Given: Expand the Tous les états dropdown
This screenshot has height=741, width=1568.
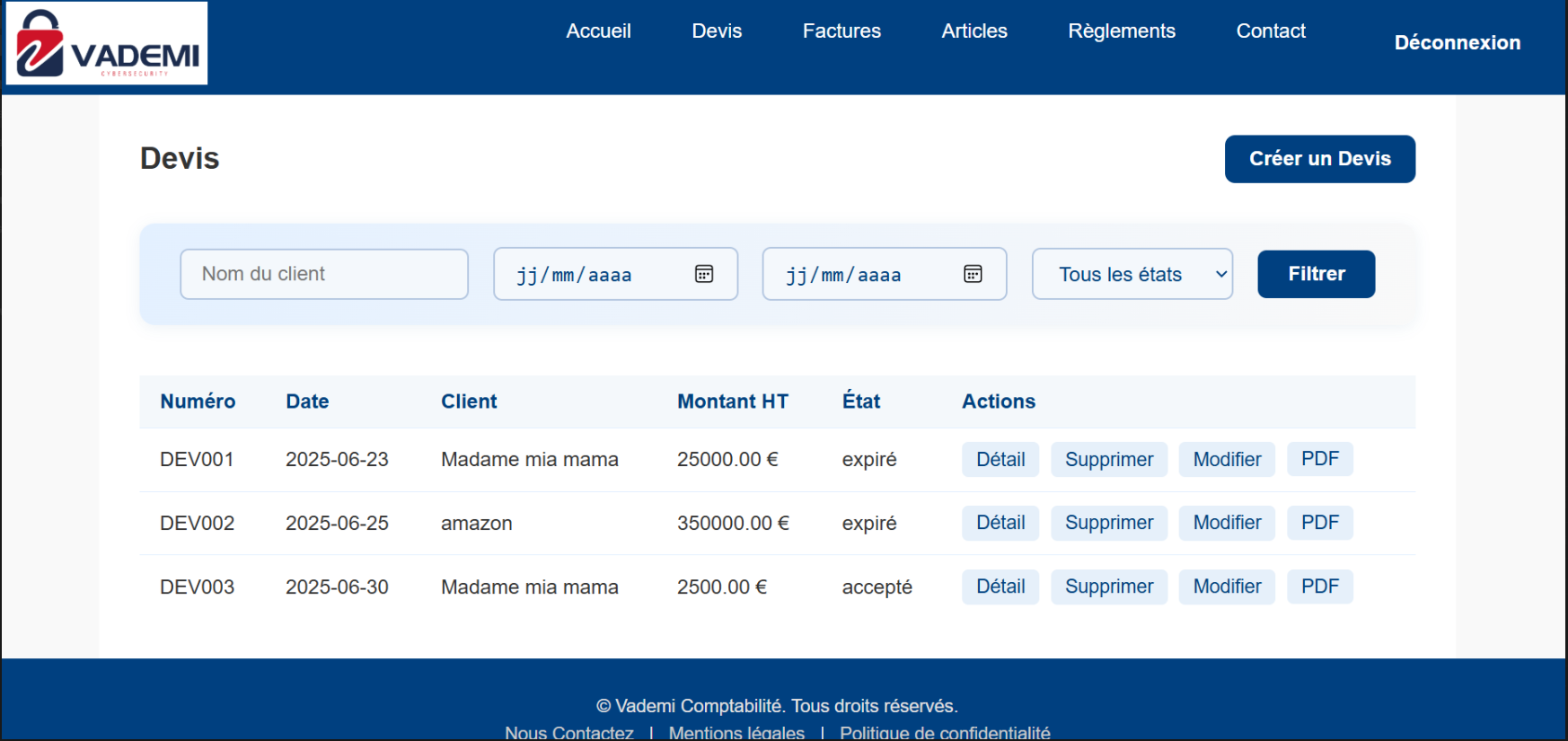Looking at the screenshot, I should point(1132,274).
